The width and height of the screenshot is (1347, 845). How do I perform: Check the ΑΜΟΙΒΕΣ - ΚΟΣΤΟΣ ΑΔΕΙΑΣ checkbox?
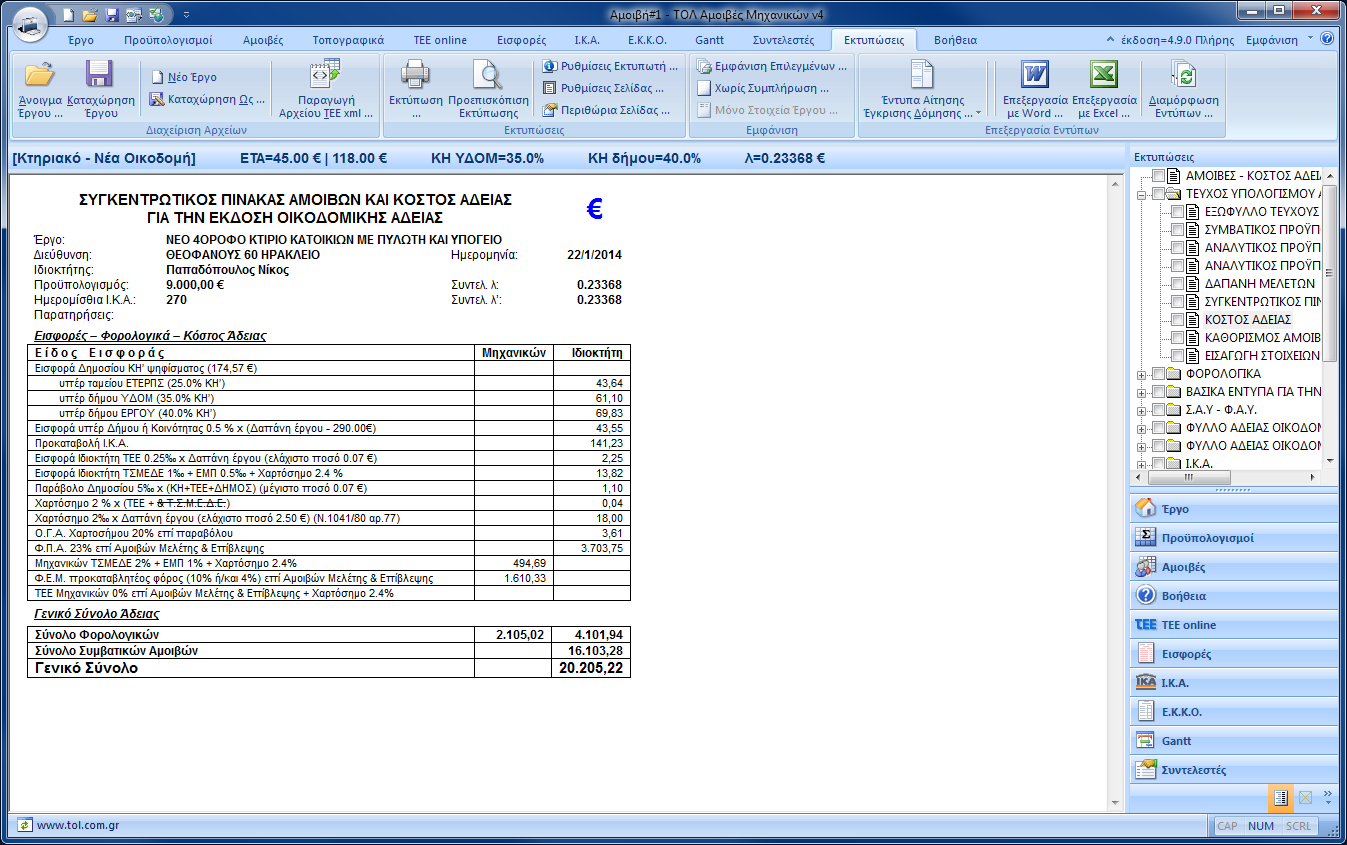coord(1158,176)
